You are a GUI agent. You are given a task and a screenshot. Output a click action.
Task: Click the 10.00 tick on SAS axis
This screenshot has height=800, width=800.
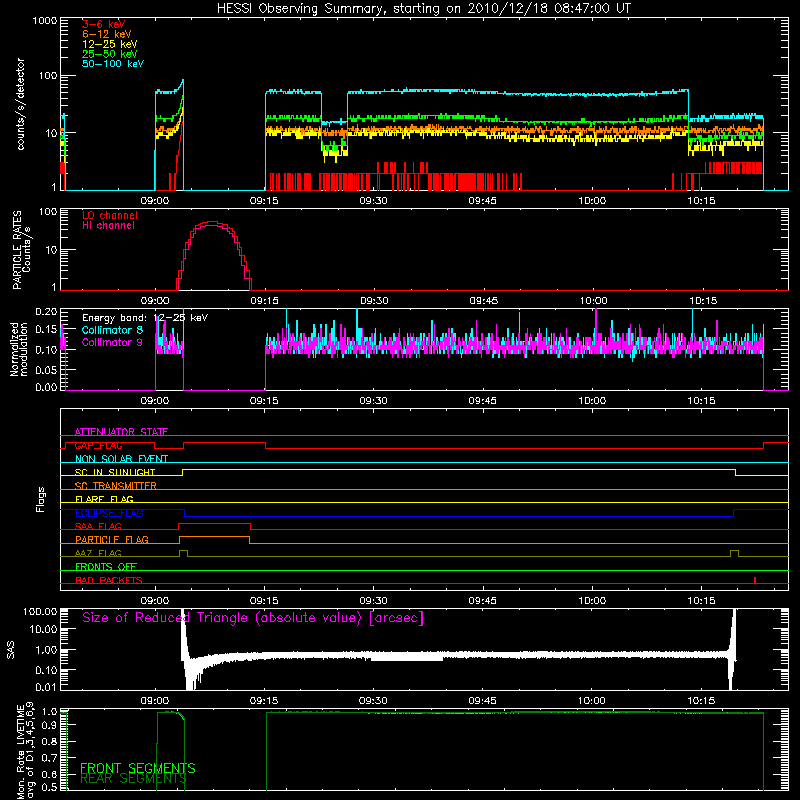43,630
